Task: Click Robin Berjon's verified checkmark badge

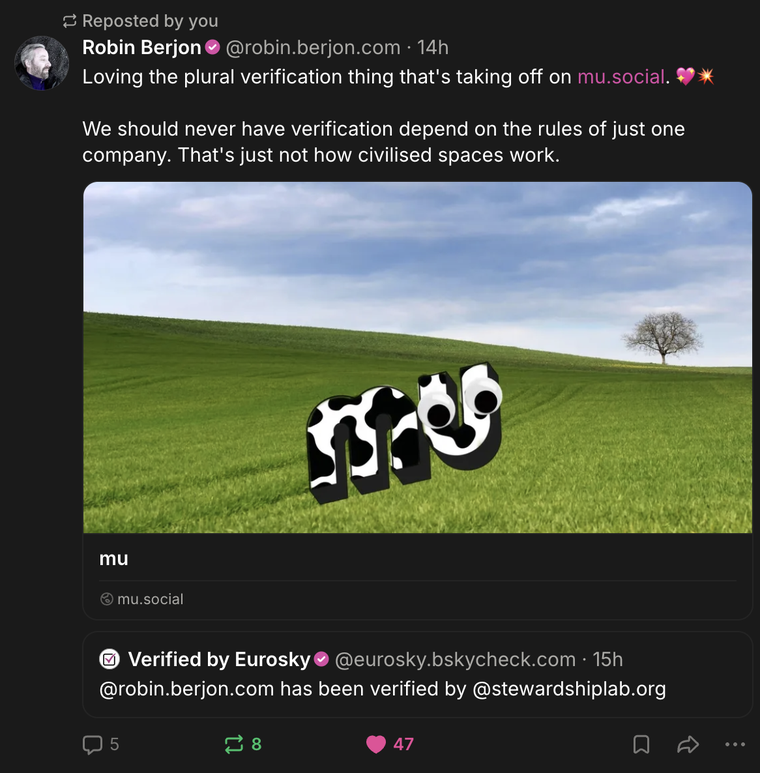Action: [x=212, y=48]
